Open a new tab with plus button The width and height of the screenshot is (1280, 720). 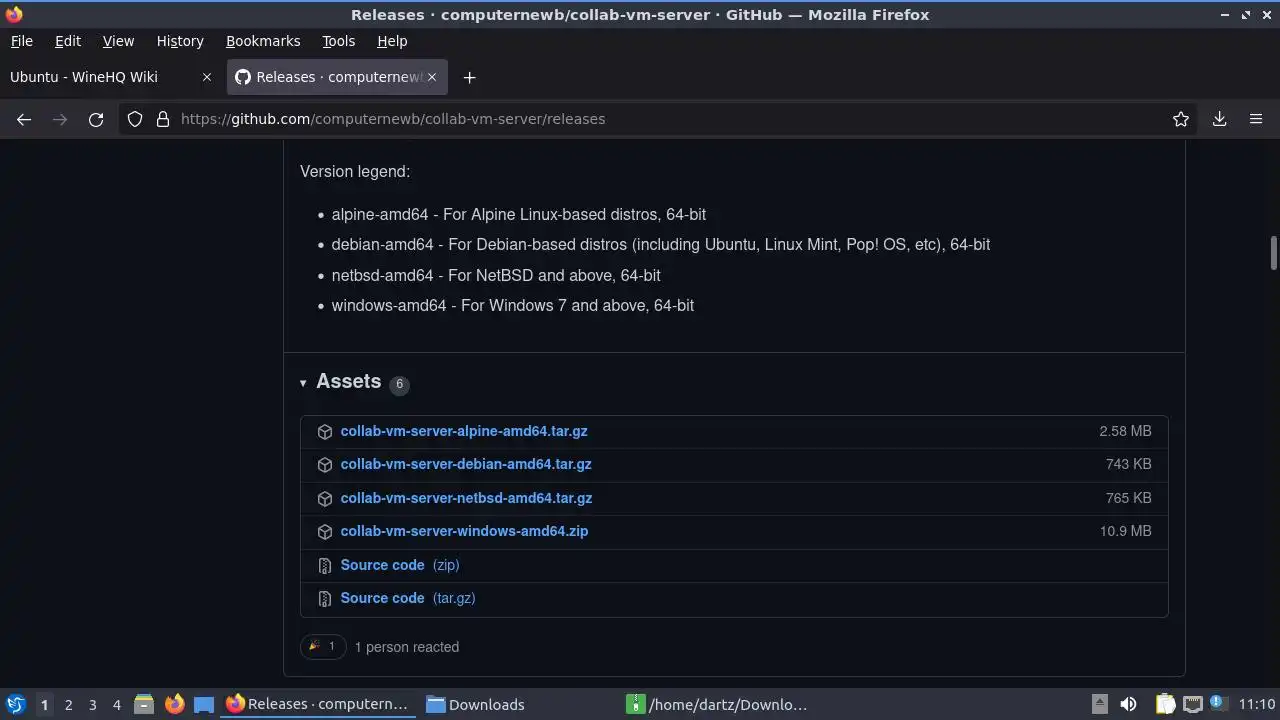[x=469, y=77]
